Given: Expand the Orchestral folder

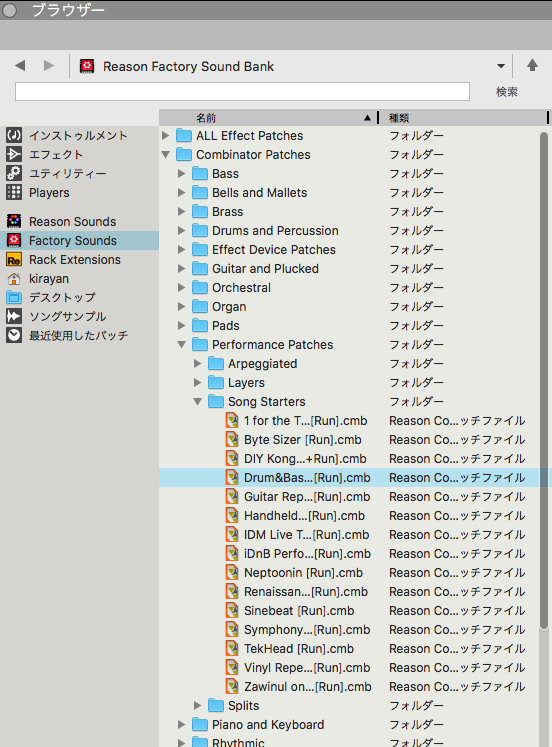Looking at the screenshot, I should [x=181, y=288].
